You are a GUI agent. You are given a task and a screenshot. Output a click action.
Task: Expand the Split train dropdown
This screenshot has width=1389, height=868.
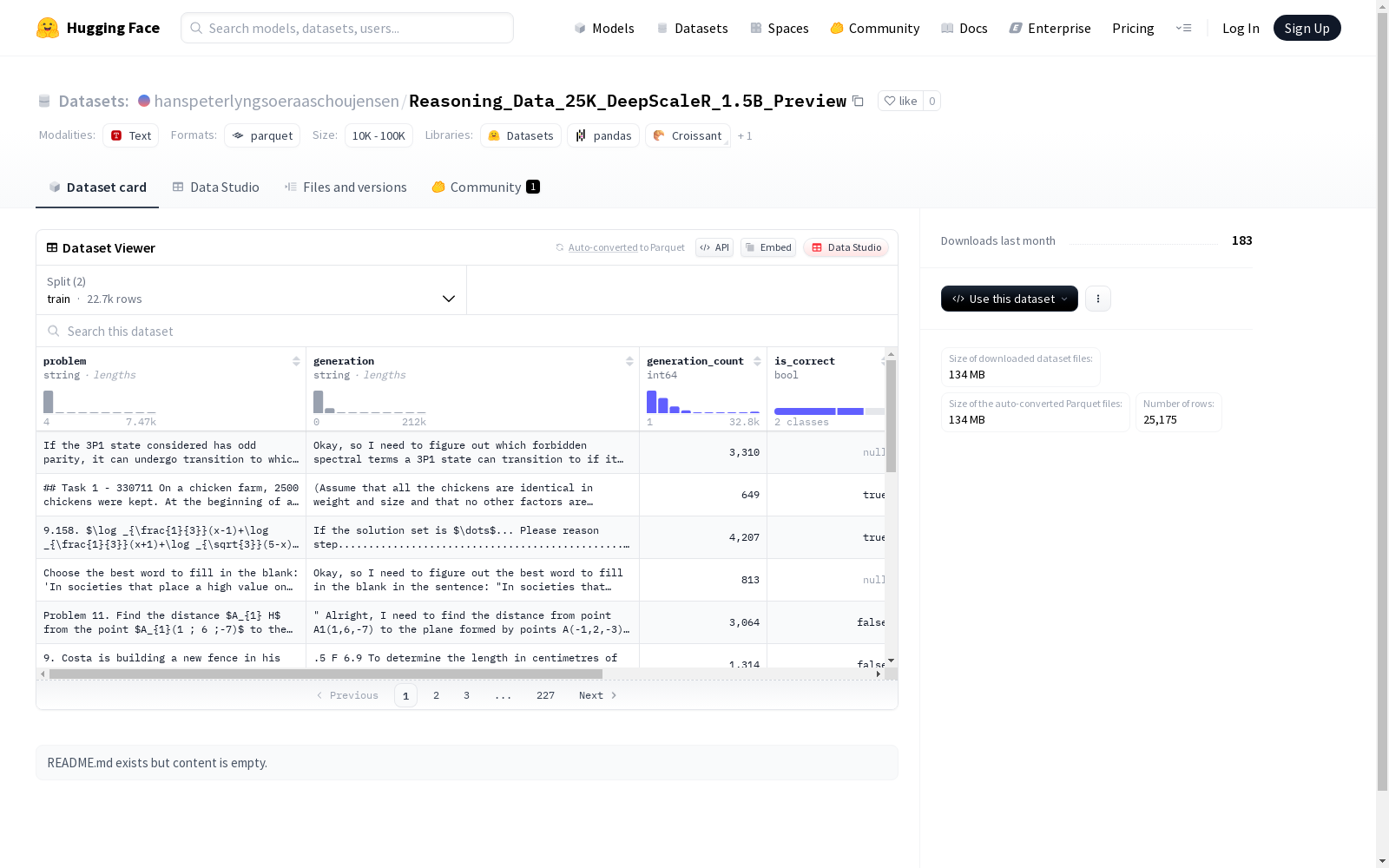click(252, 290)
